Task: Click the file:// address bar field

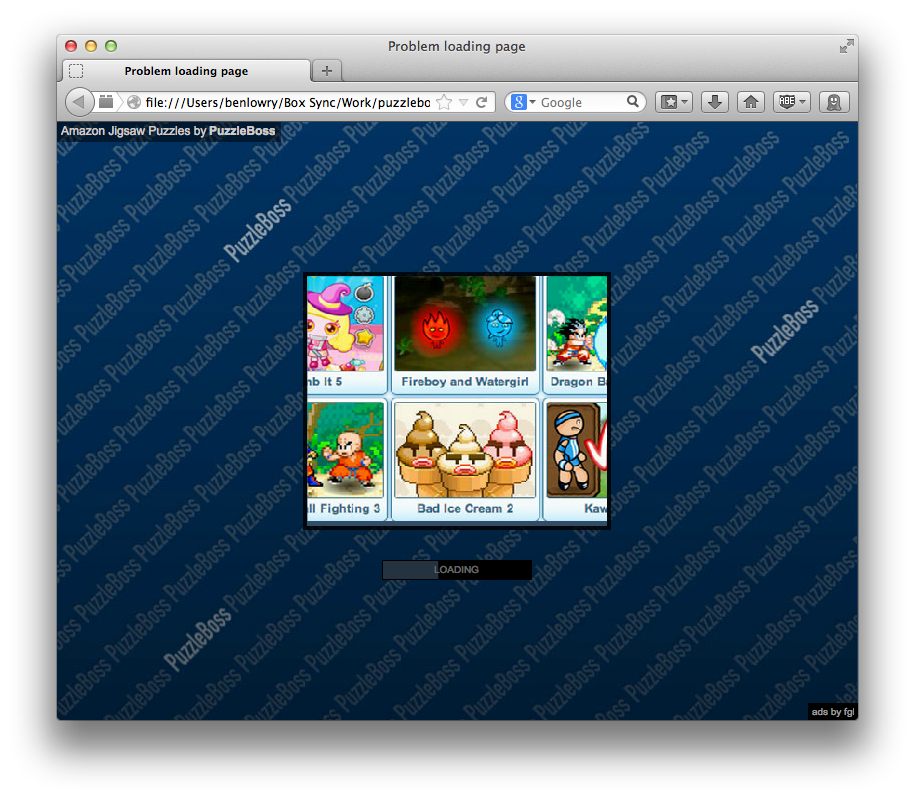Action: coord(287,102)
